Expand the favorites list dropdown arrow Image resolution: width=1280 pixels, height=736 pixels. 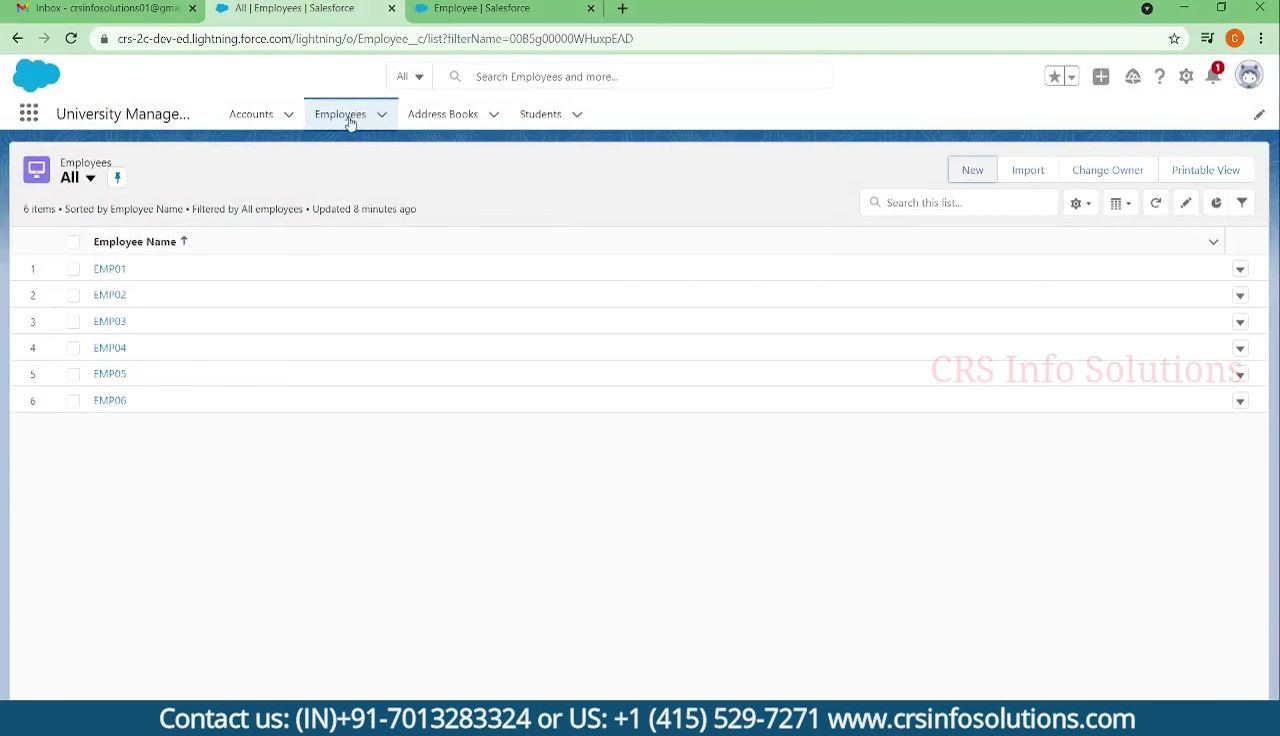[1071, 77]
